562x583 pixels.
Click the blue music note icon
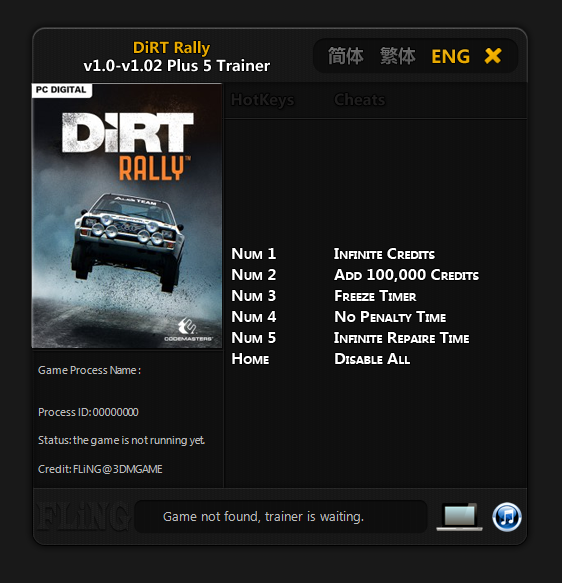(x=507, y=517)
